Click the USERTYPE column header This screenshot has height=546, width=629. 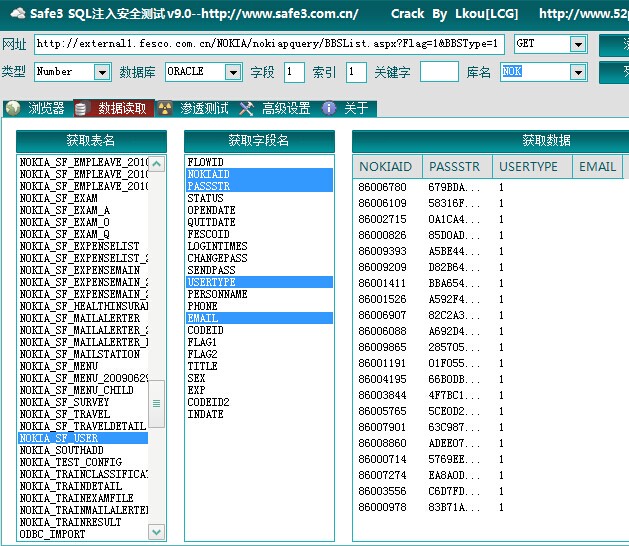[x=532, y=166]
